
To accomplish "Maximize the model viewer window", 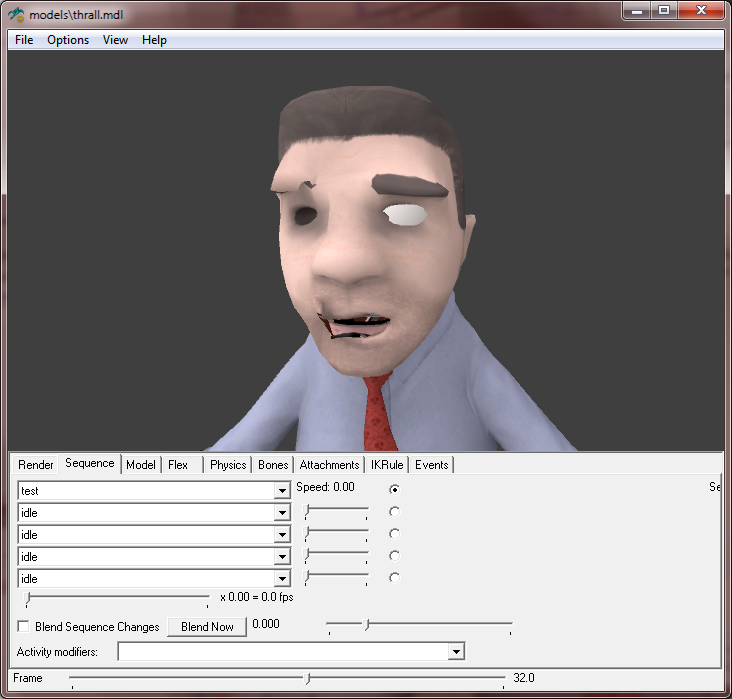I will point(664,10).
